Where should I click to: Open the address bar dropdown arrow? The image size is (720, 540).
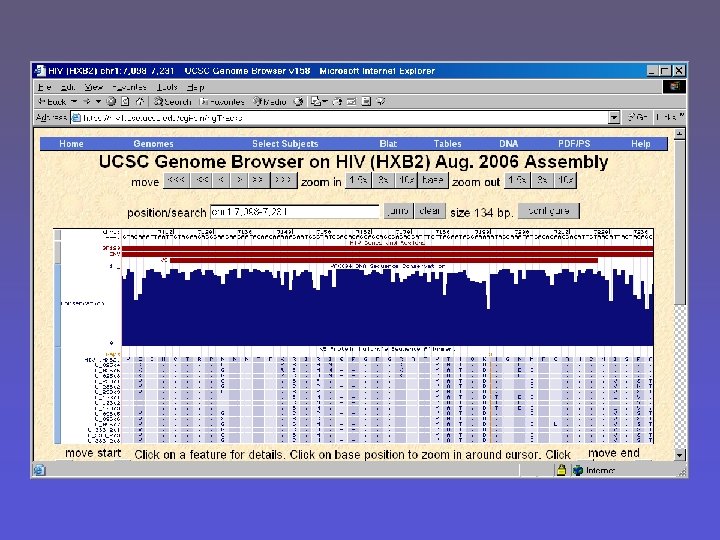(614, 118)
